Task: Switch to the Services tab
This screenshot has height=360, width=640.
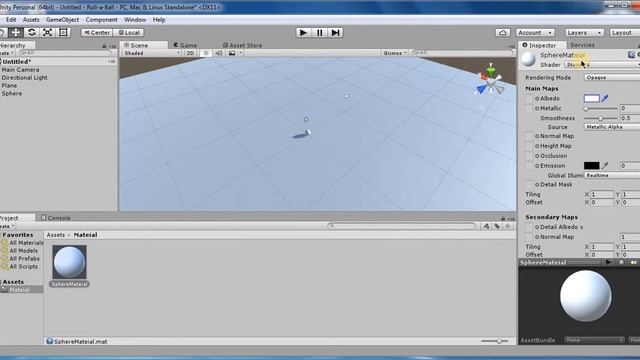Action: pos(582,45)
